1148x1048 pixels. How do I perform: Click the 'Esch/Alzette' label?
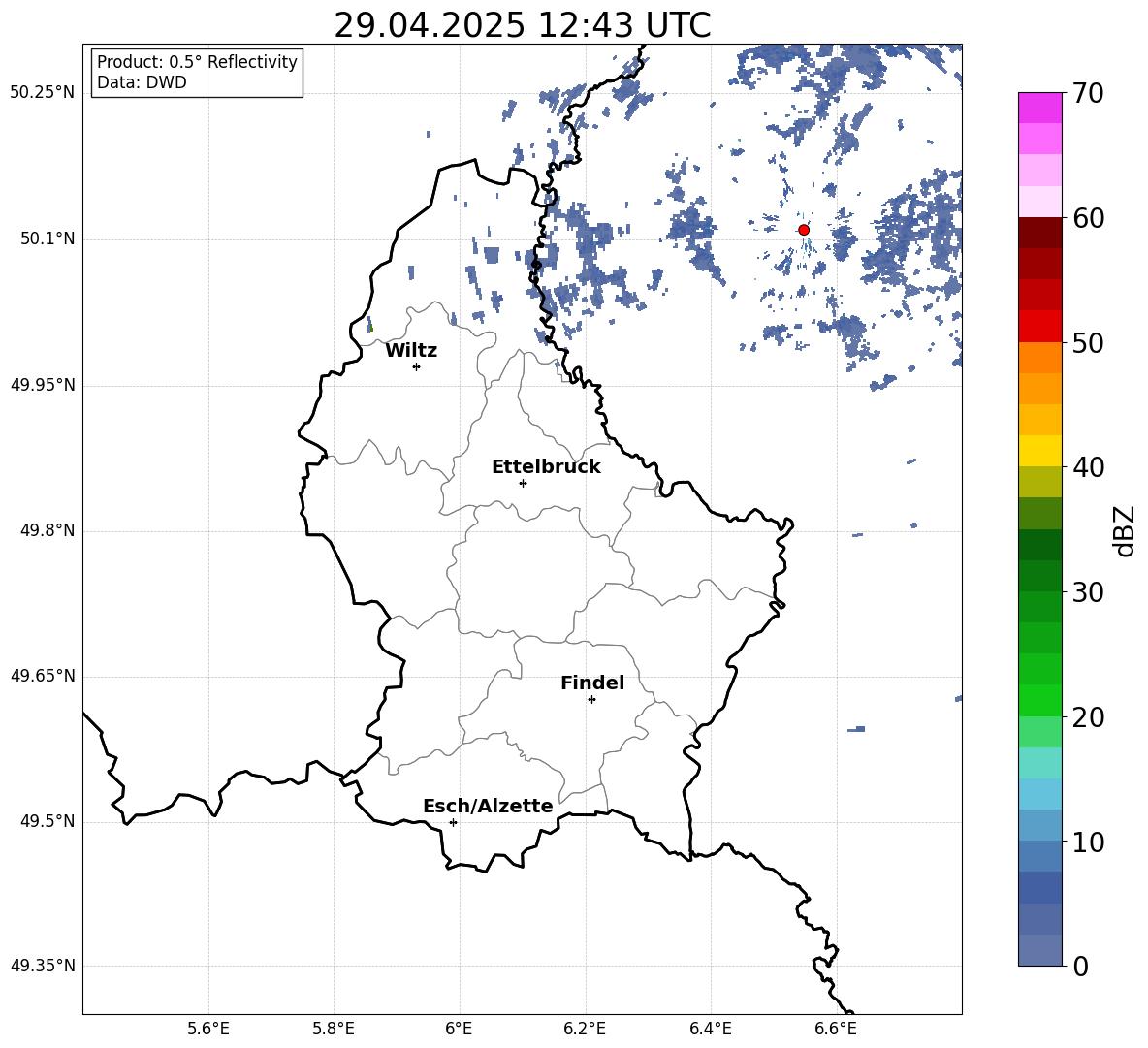coord(488,806)
